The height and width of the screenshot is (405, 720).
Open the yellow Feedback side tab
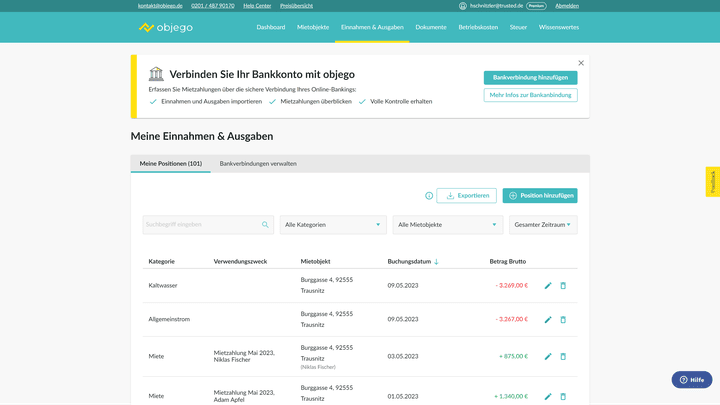[713, 182]
